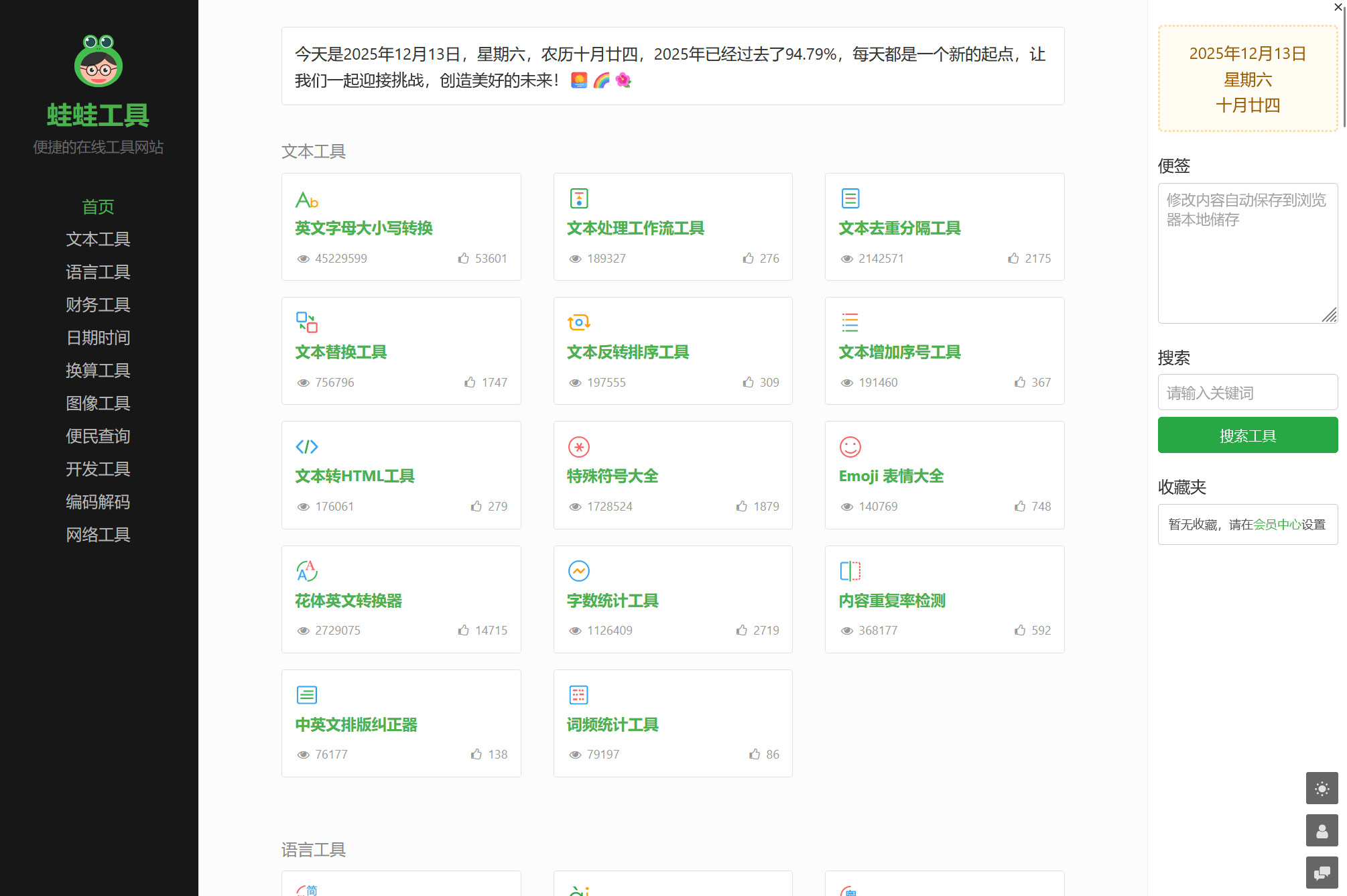This screenshot has height=896, width=1347.
Task: Click the 文本处理工作流工具 tool icon
Action: click(578, 198)
